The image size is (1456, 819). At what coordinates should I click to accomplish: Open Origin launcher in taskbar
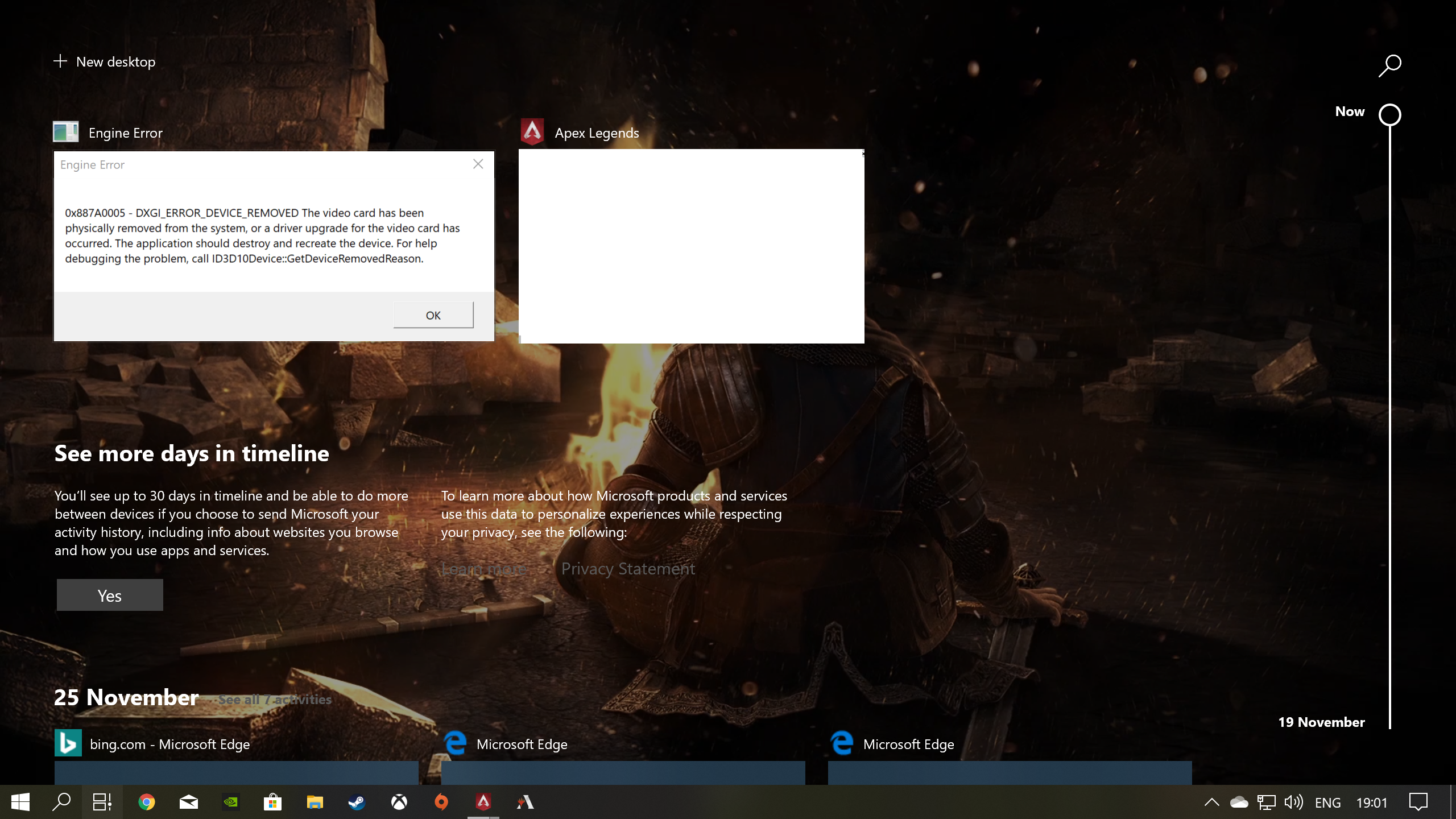pos(441,802)
